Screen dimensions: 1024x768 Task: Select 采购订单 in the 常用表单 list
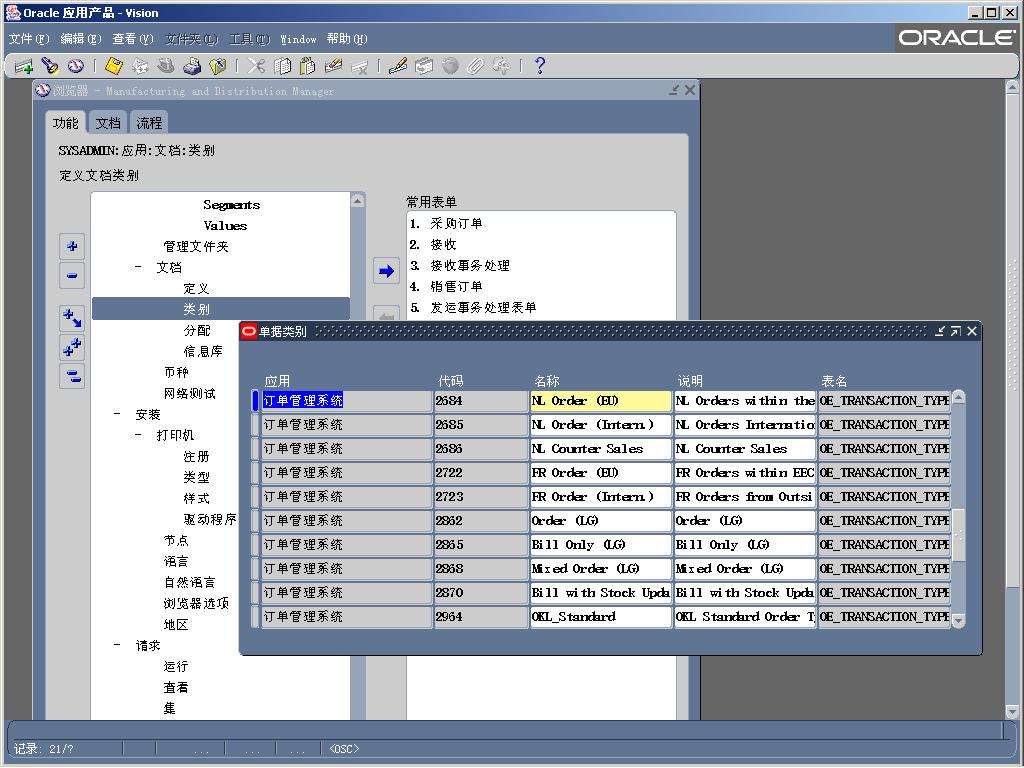[456, 223]
